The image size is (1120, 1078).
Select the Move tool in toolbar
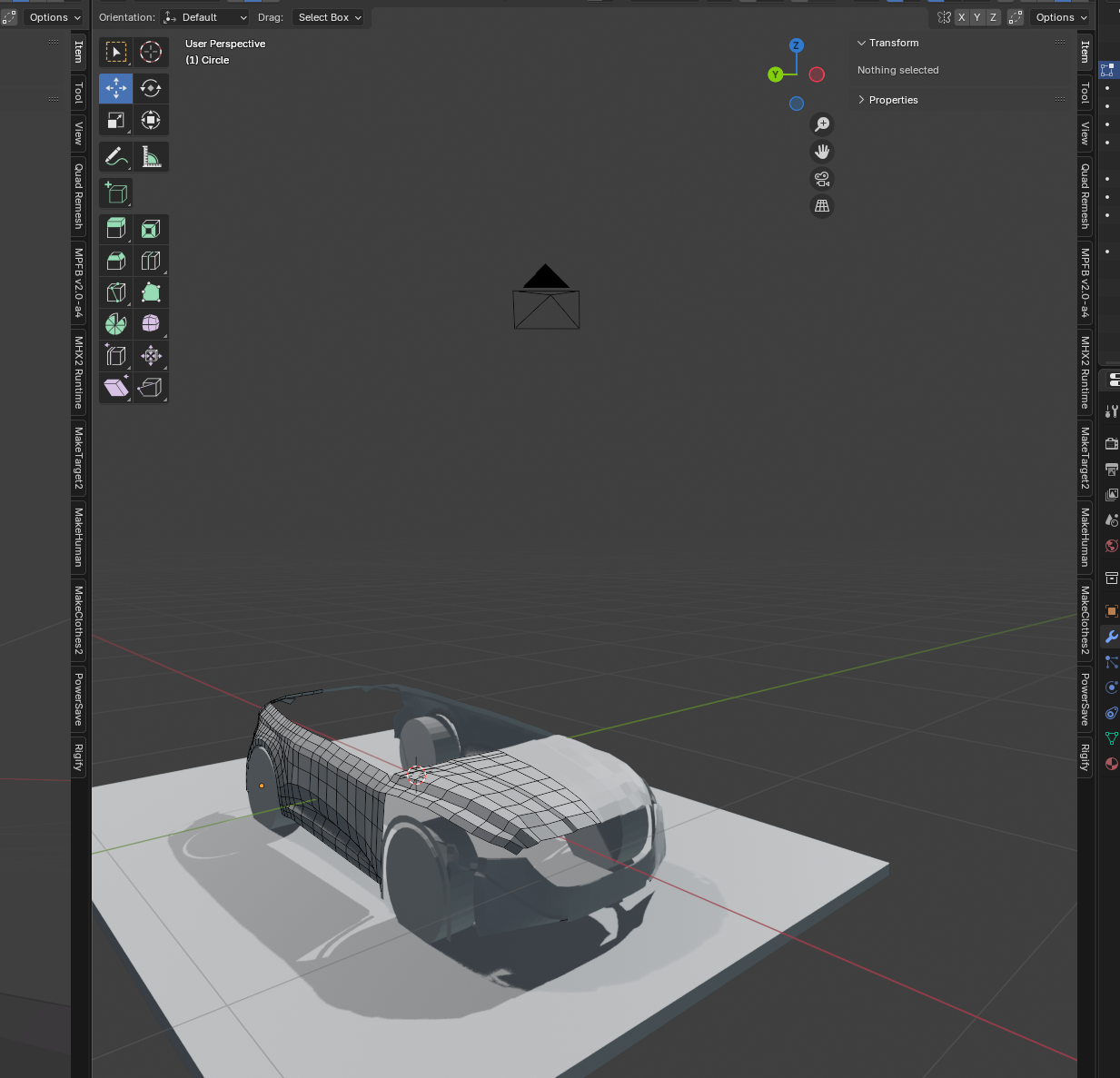tap(115, 88)
